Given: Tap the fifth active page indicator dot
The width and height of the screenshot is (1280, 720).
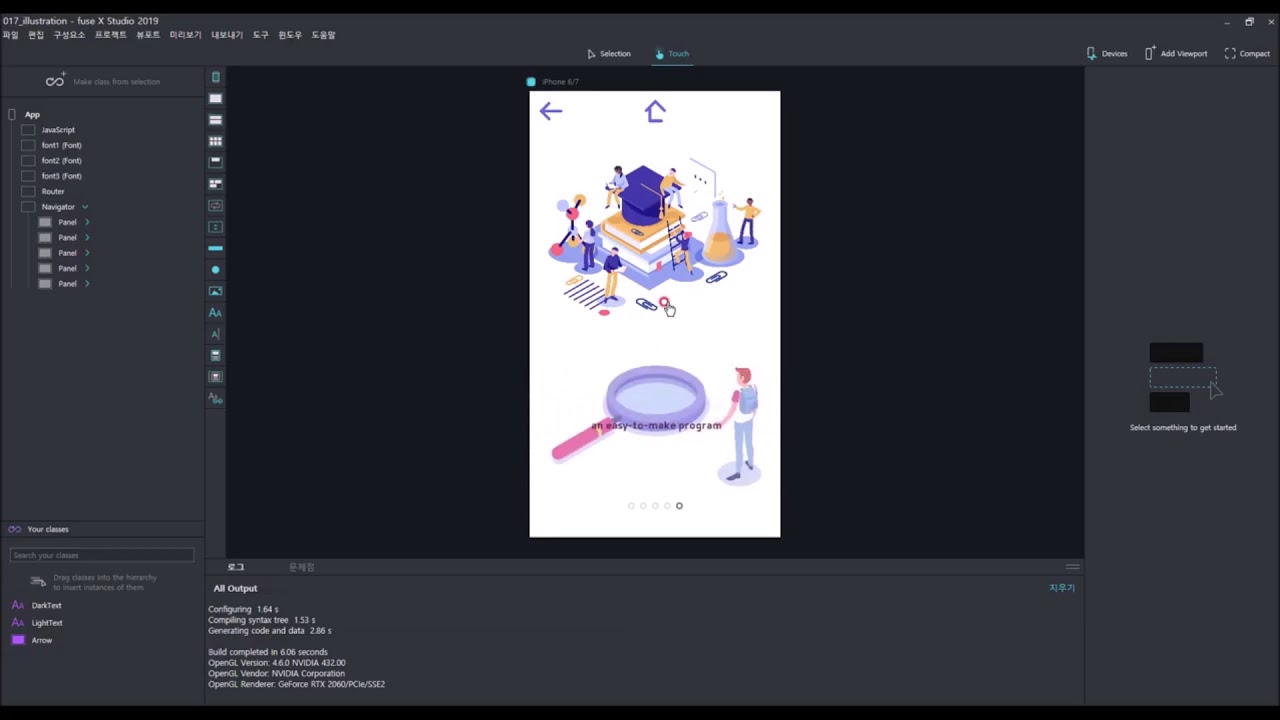Looking at the screenshot, I should 679,506.
